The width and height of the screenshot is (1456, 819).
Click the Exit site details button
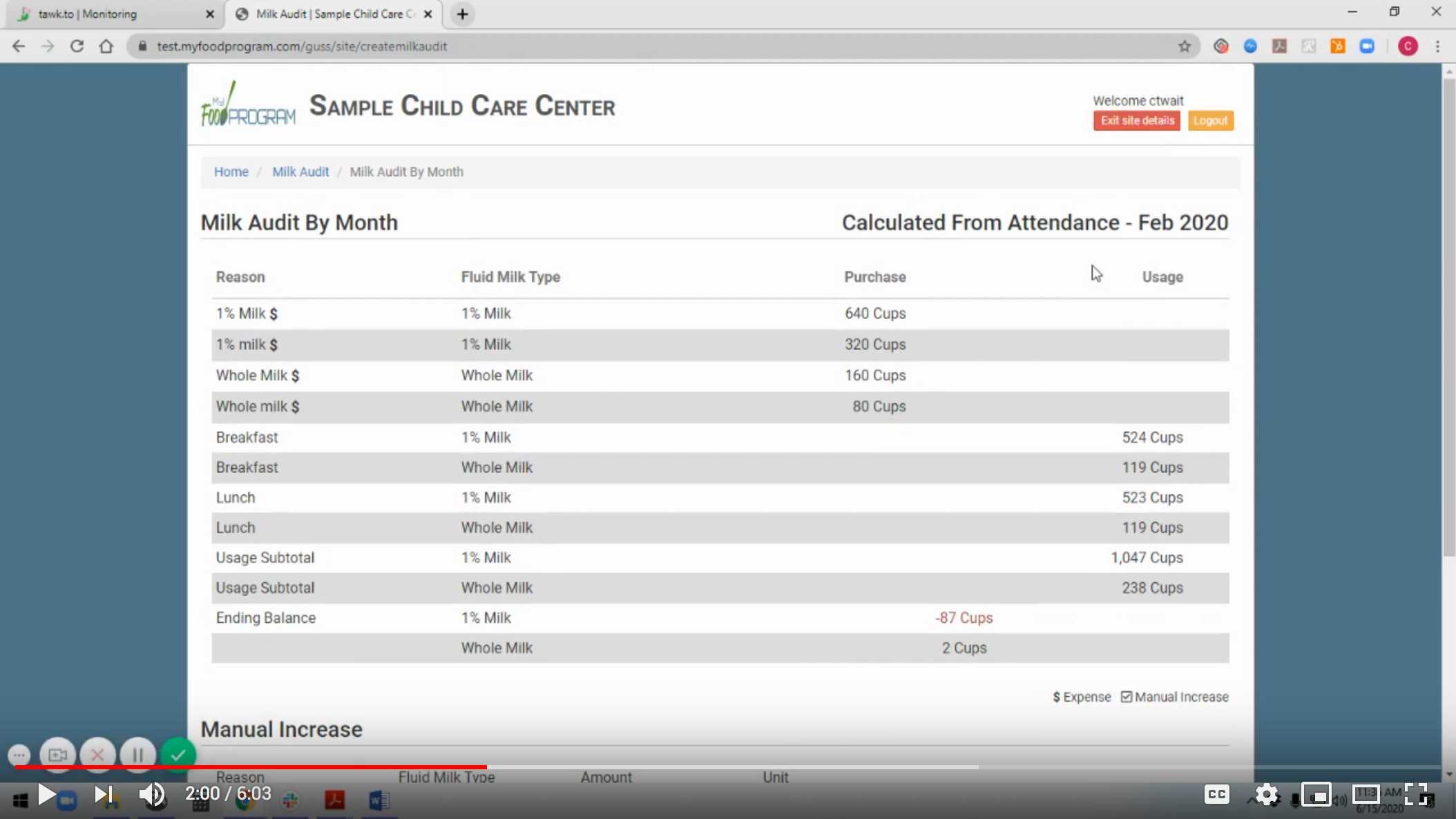click(1137, 121)
